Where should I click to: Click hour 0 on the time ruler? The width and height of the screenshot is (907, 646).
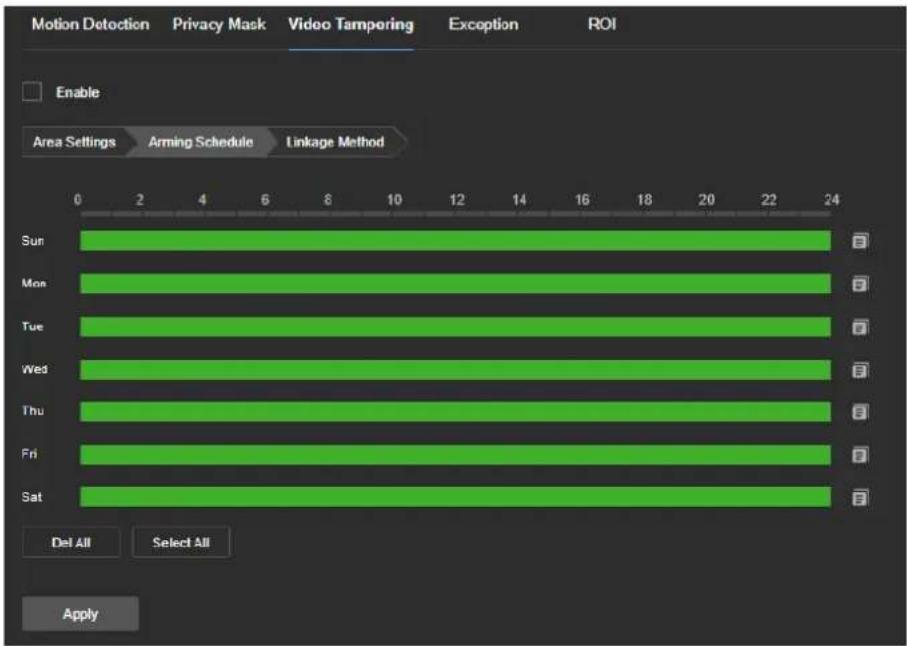(78, 200)
